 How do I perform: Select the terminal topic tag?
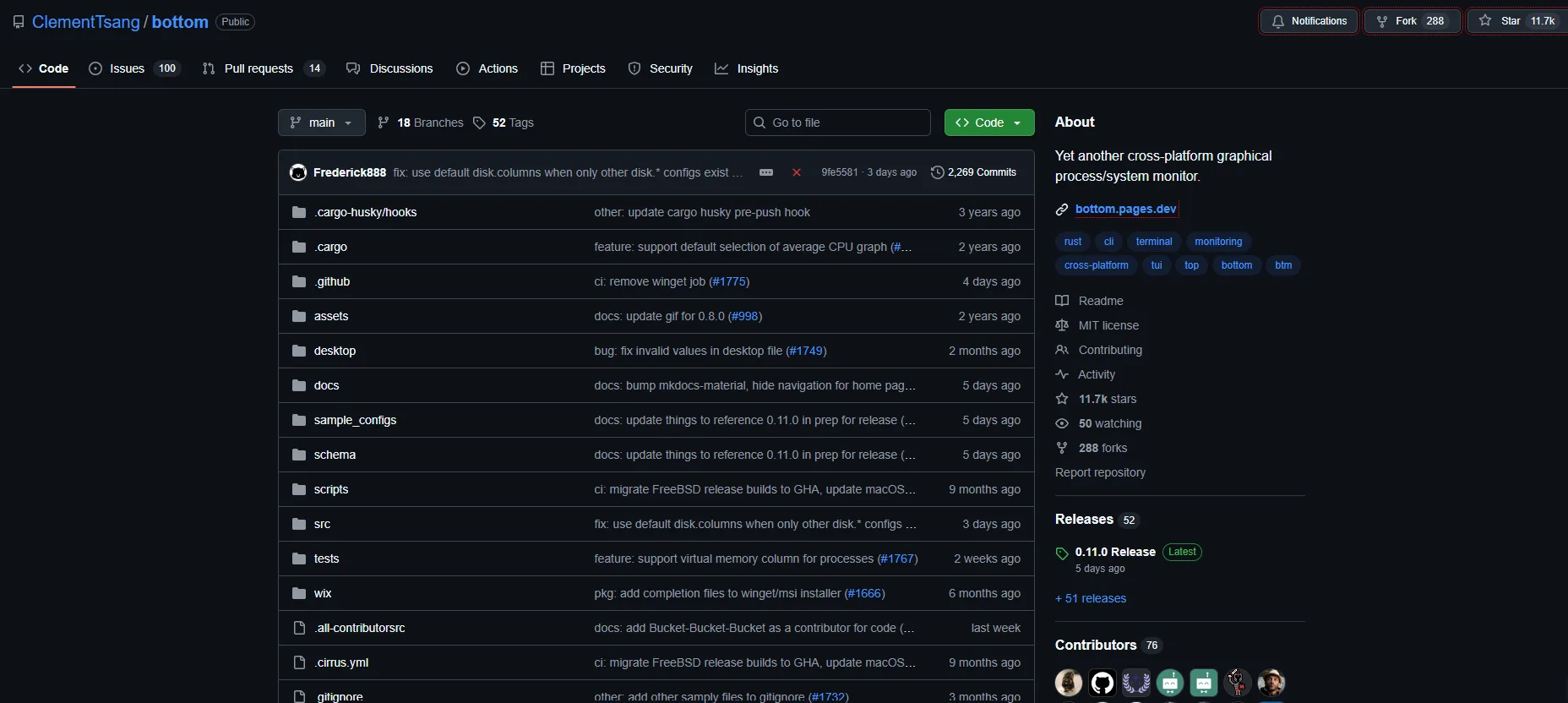coord(1154,242)
